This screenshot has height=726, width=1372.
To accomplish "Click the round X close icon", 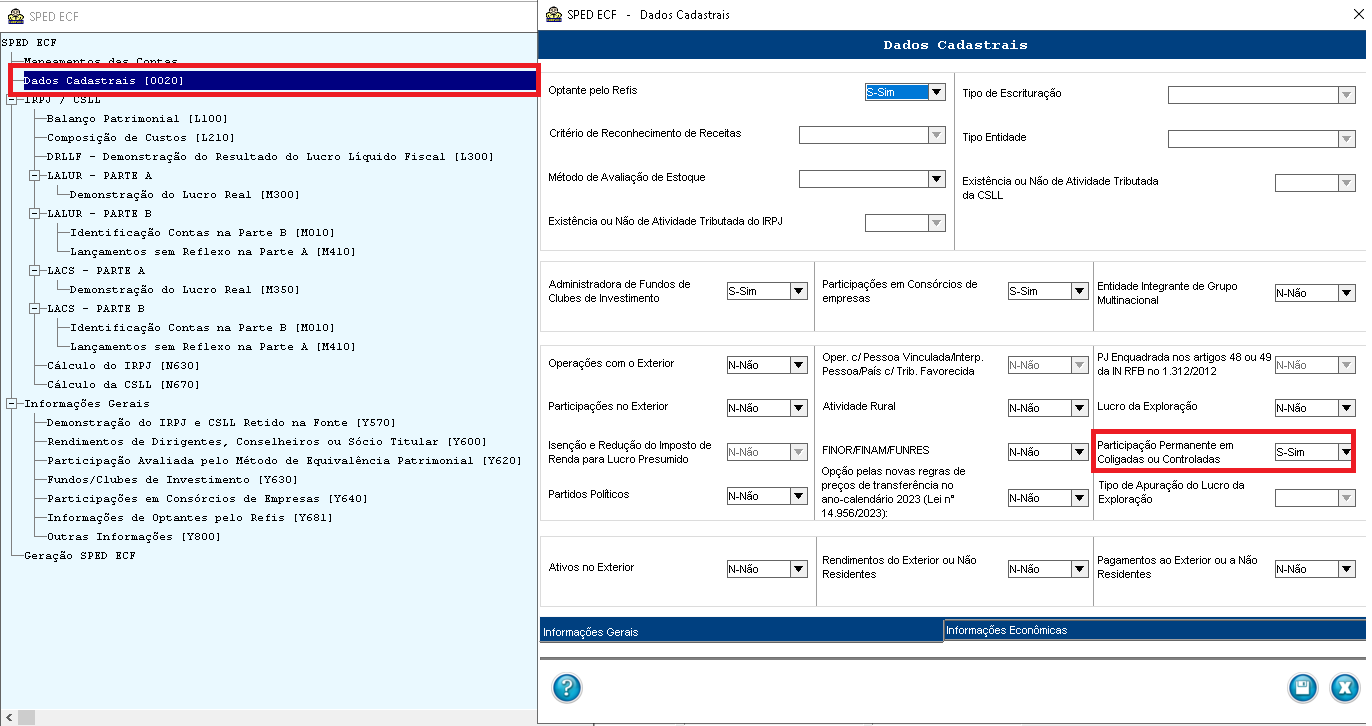I will [1345, 688].
